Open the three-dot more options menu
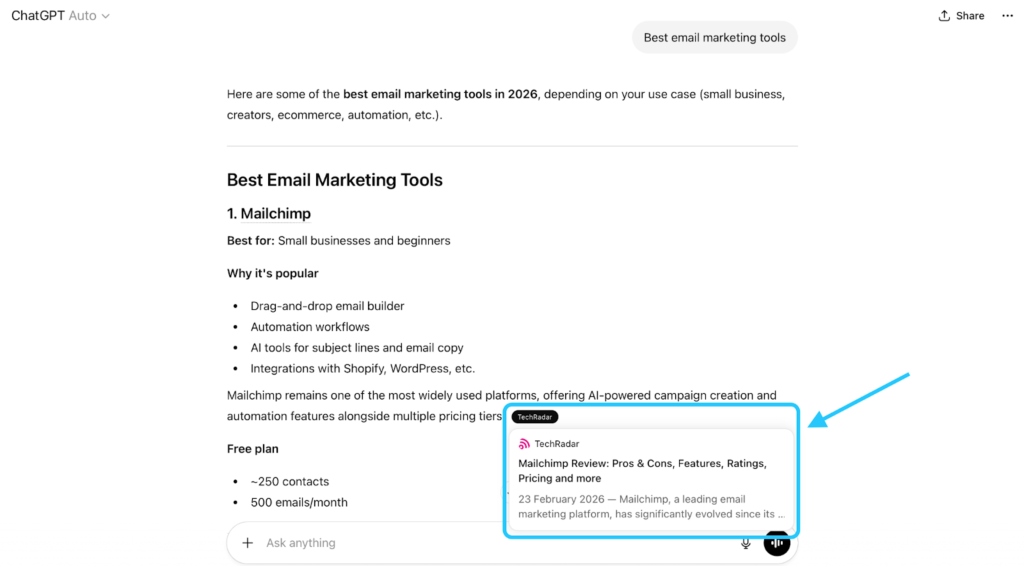Image resolution: width=1024 pixels, height=566 pixels. click(1007, 16)
